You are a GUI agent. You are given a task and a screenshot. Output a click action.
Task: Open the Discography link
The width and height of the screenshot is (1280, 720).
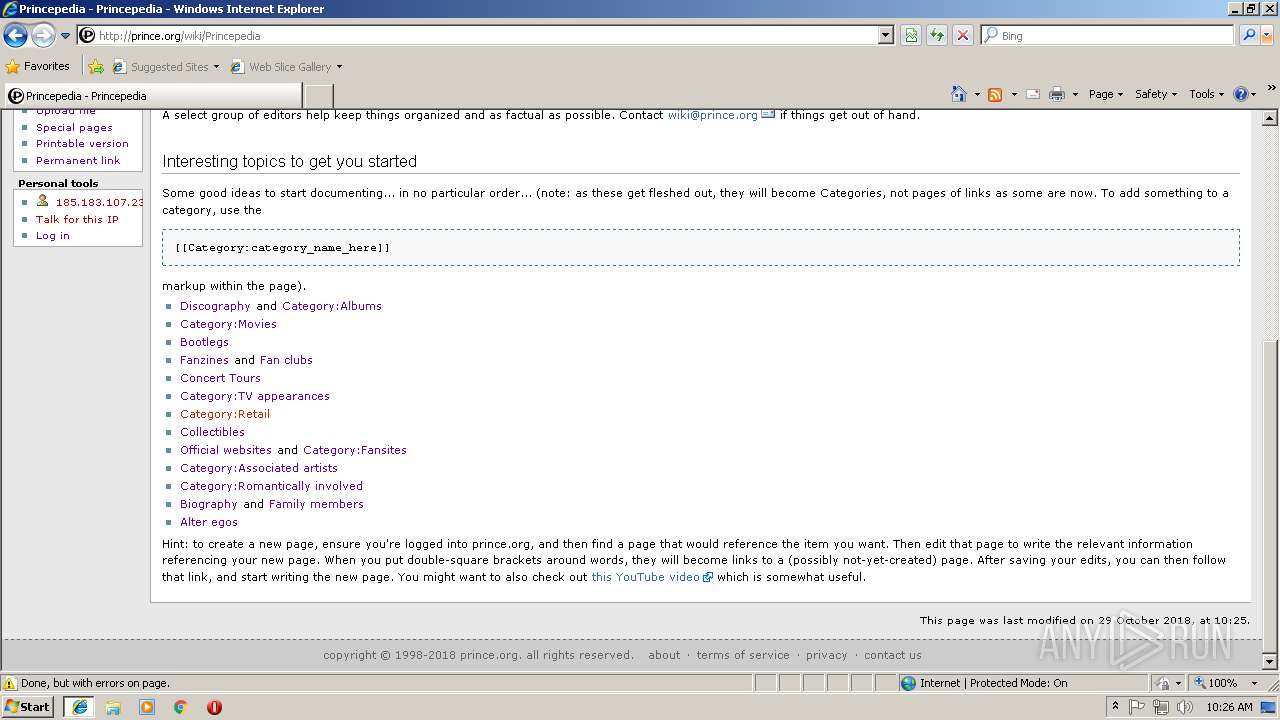[x=215, y=306]
